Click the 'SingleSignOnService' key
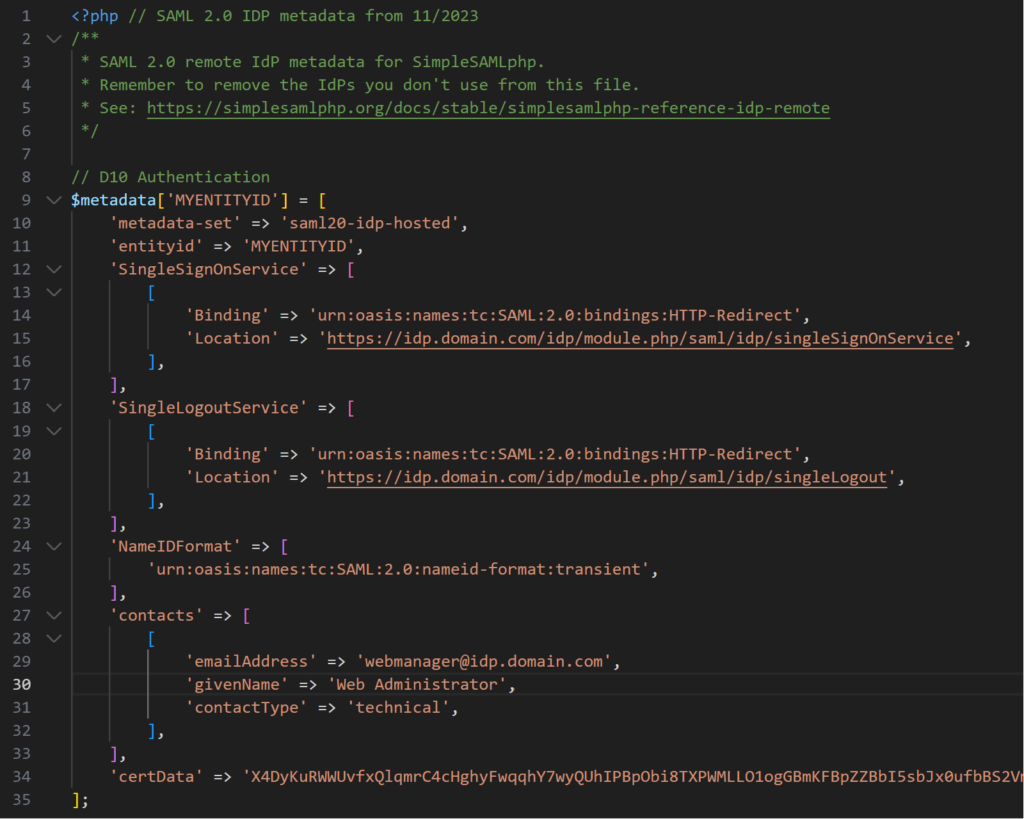 tap(208, 269)
